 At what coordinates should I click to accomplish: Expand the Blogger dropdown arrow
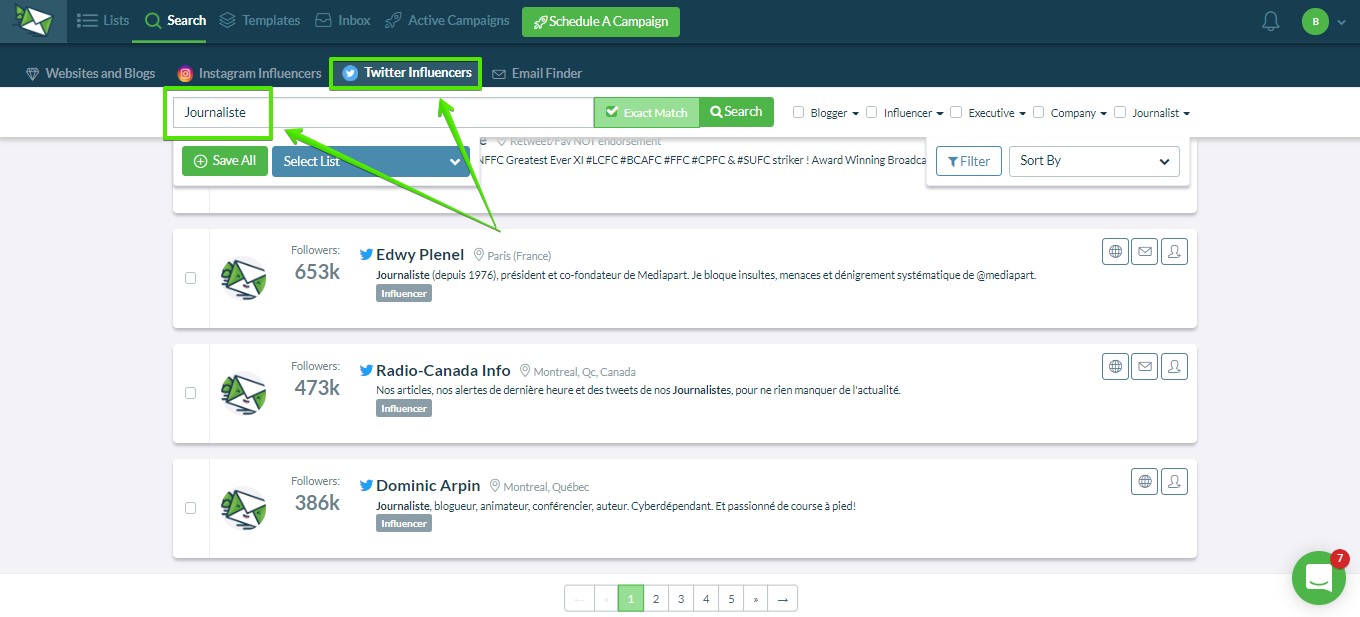click(x=856, y=114)
